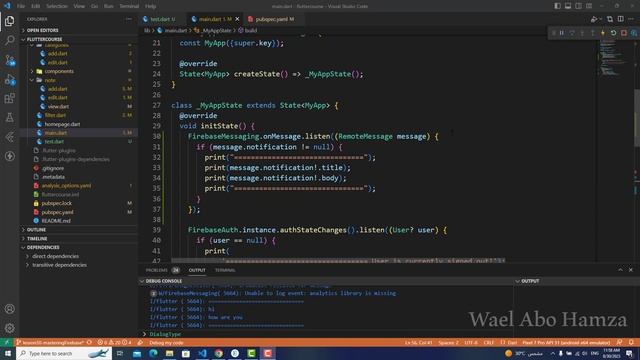Switch to pubspec.yaml editor tab
The image size is (640, 360).
pyautogui.click(x=274, y=19)
